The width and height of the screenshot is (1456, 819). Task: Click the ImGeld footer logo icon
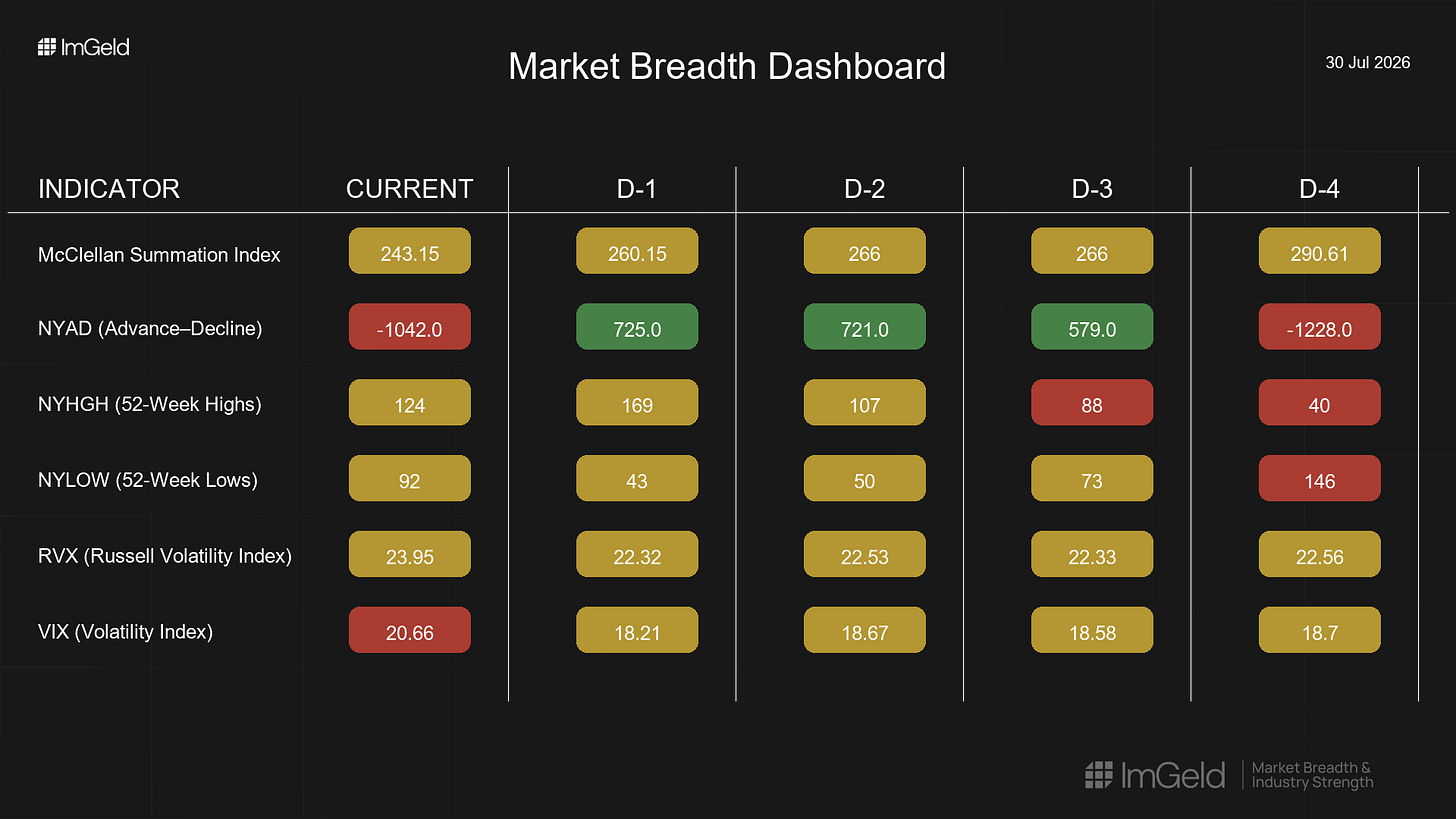(1099, 774)
